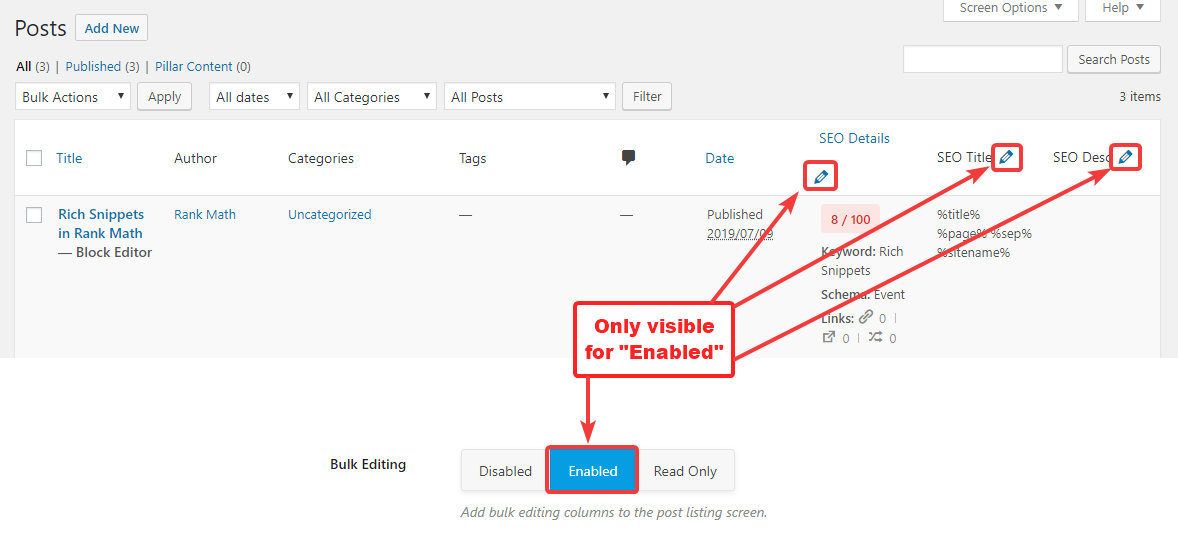Click into the search posts text field

click(x=982, y=59)
